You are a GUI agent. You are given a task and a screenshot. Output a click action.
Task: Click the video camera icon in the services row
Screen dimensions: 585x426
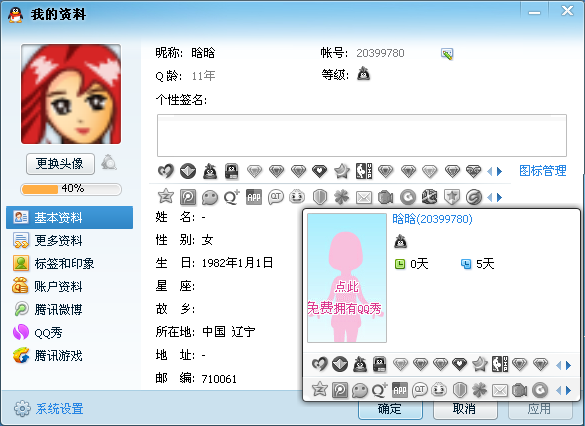(x=385, y=197)
